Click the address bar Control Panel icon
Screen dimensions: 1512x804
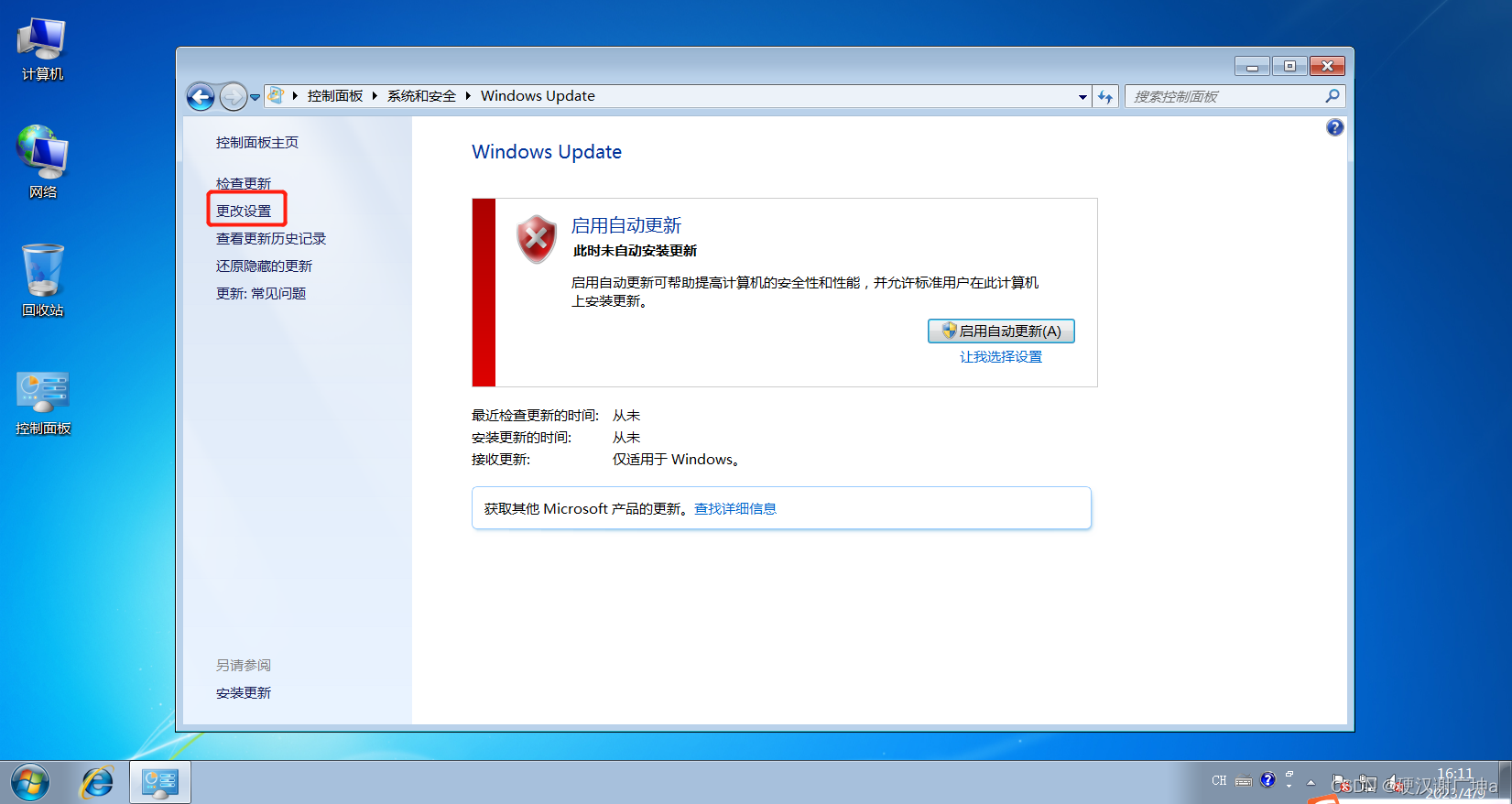[276, 95]
